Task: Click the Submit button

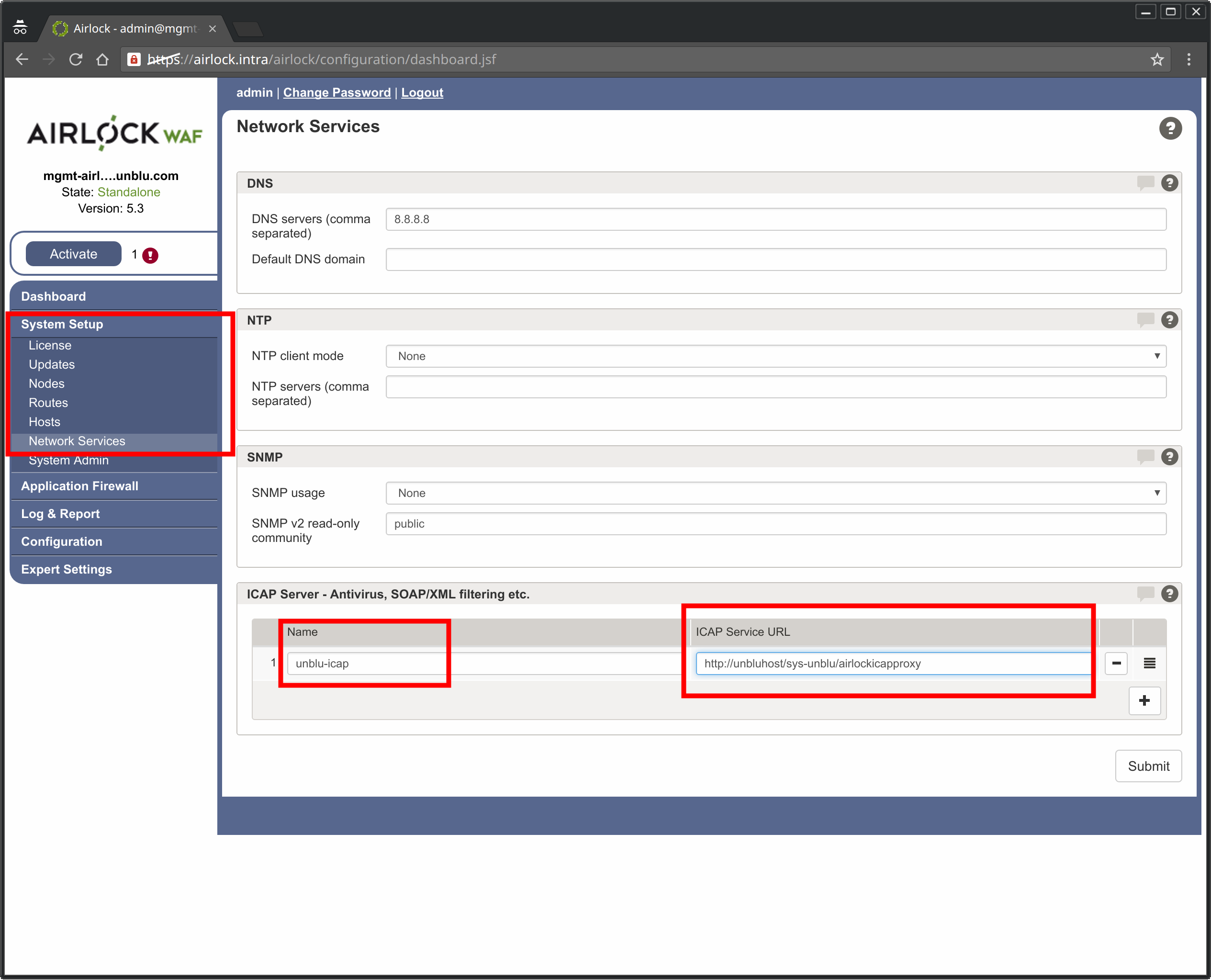Action: (1148, 766)
